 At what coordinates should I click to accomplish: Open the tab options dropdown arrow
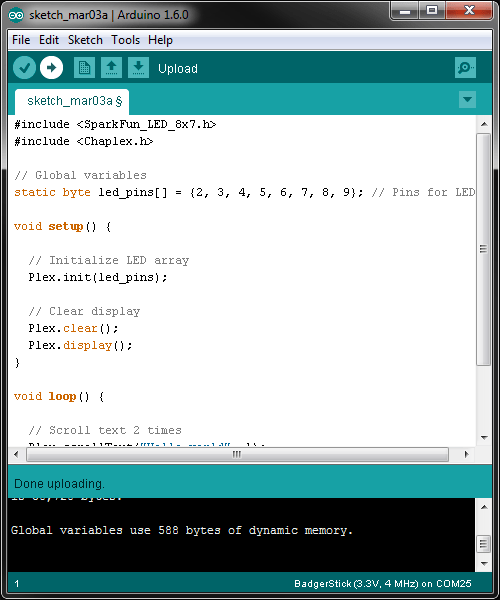(x=467, y=99)
